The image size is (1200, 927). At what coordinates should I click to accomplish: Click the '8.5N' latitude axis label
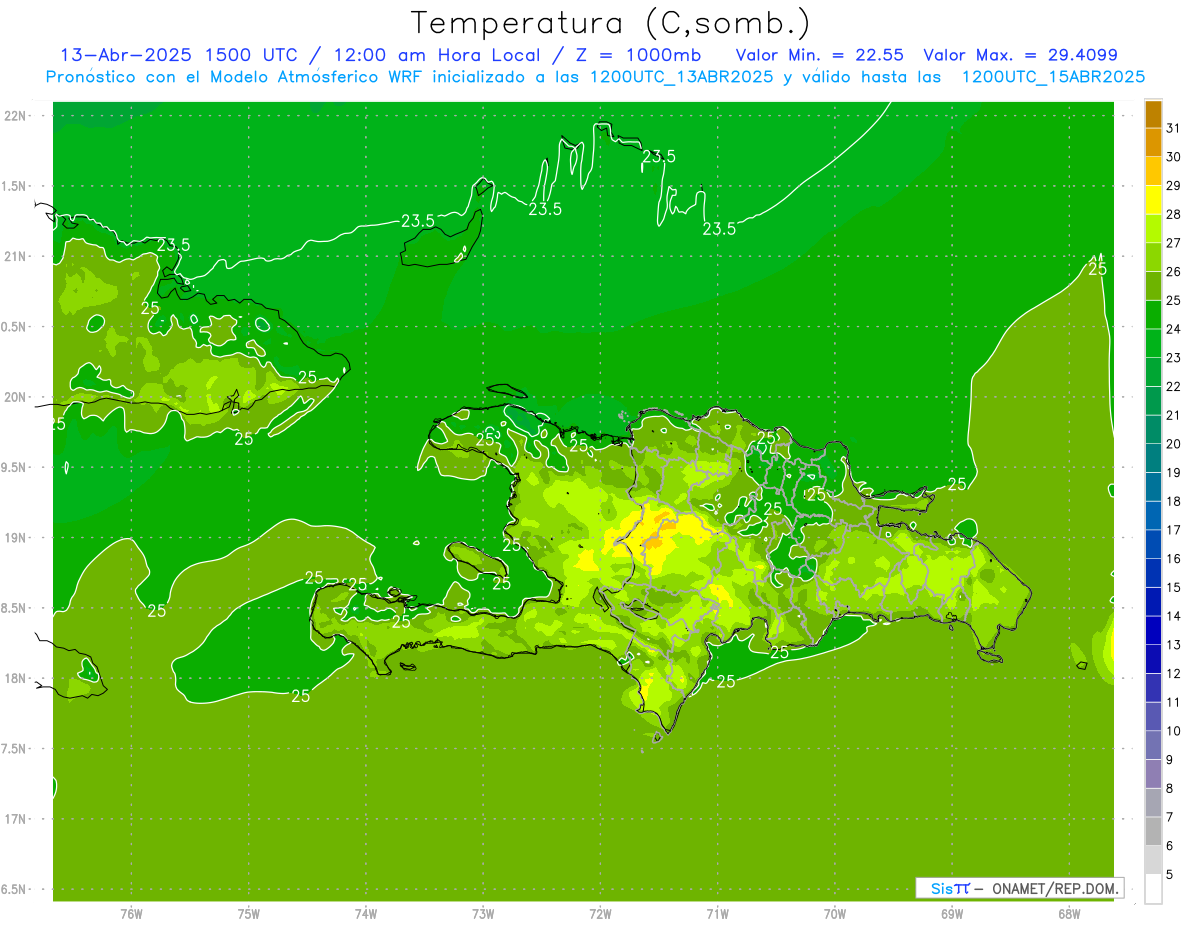click(14, 608)
